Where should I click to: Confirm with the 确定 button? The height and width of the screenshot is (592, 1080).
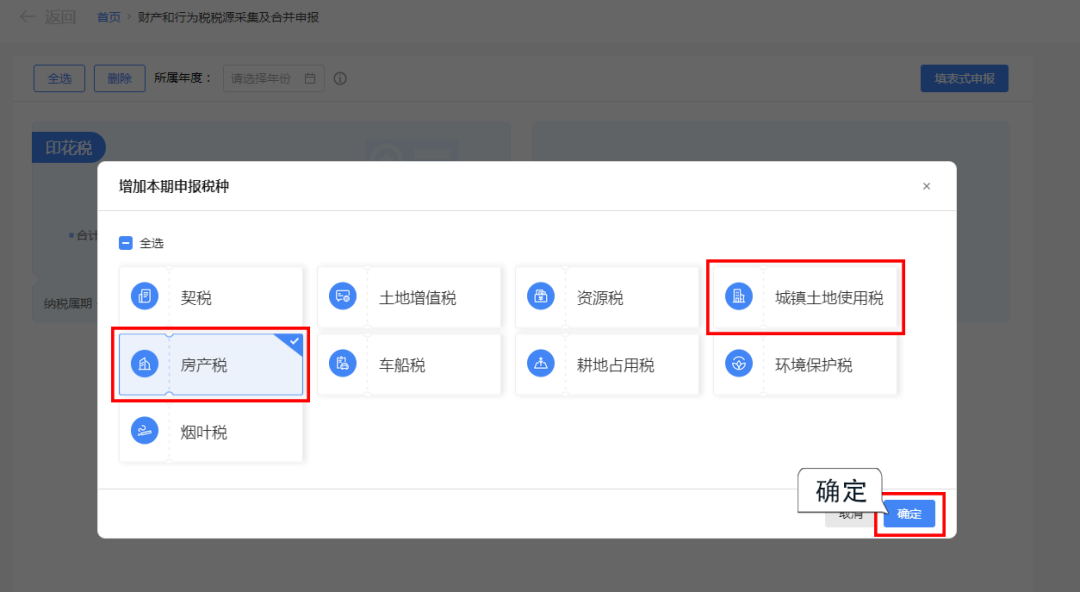click(909, 513)
